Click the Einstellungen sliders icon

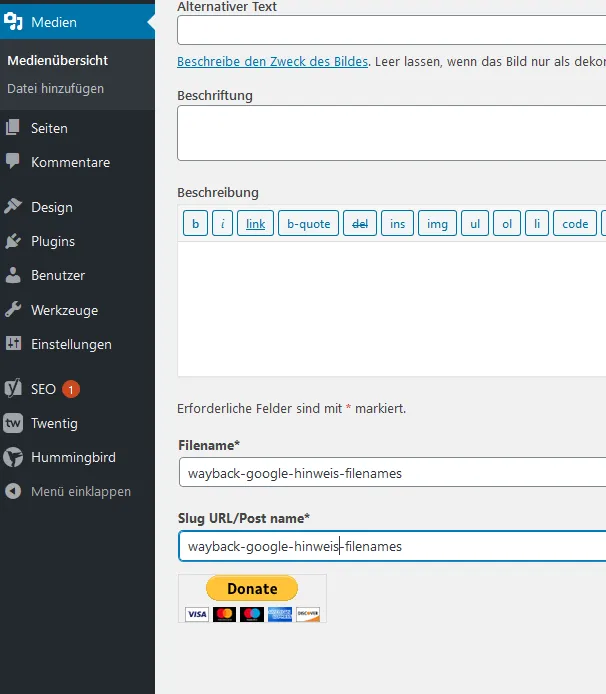point(13,343)
